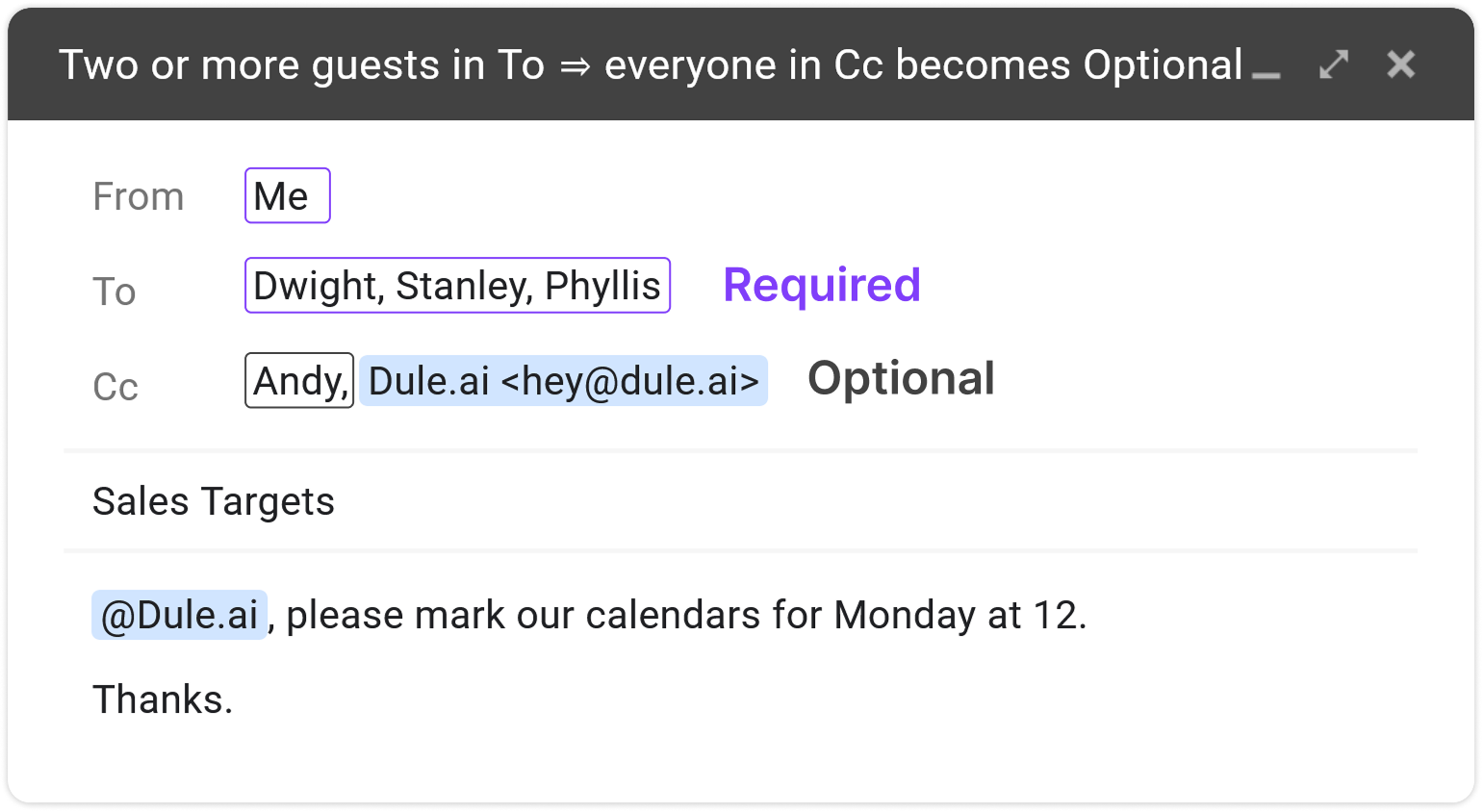This screenshot has height=812, width=1483.
Task: Click the From field label
Action: pyautogui.click(x=139, y=195)
